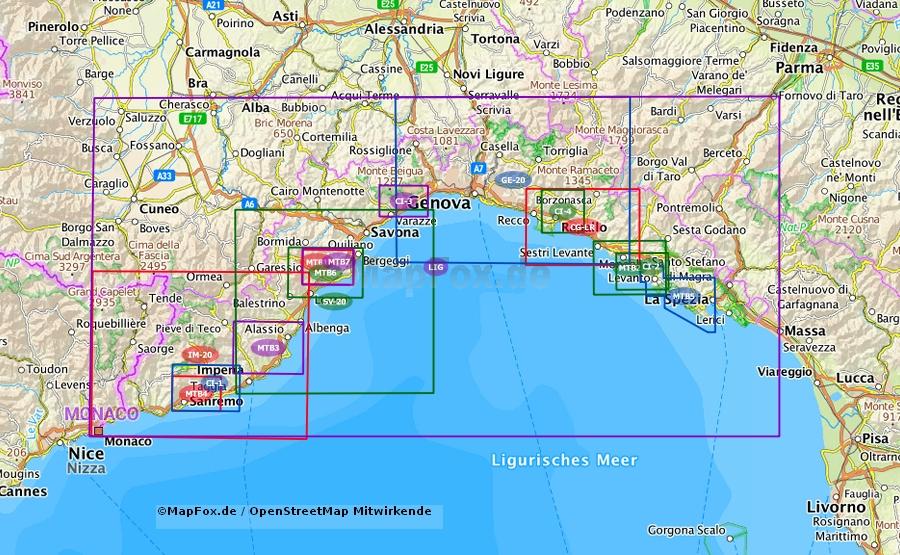Select the blue MTB5 marker near La Spezia
900x555 pixels.
[x=683, y=296]
